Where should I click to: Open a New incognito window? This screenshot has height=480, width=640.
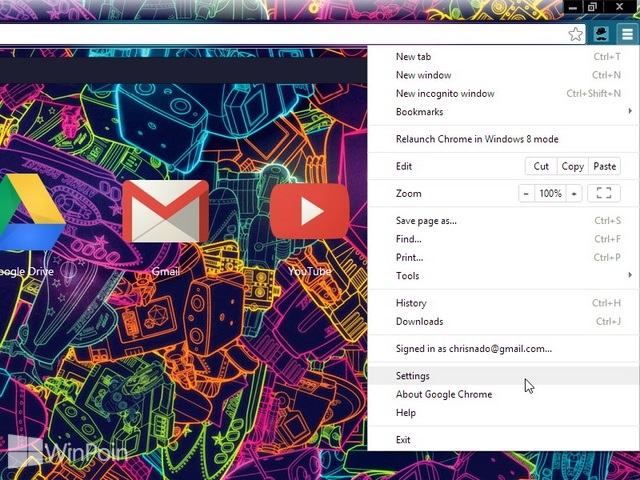point(504,93)
